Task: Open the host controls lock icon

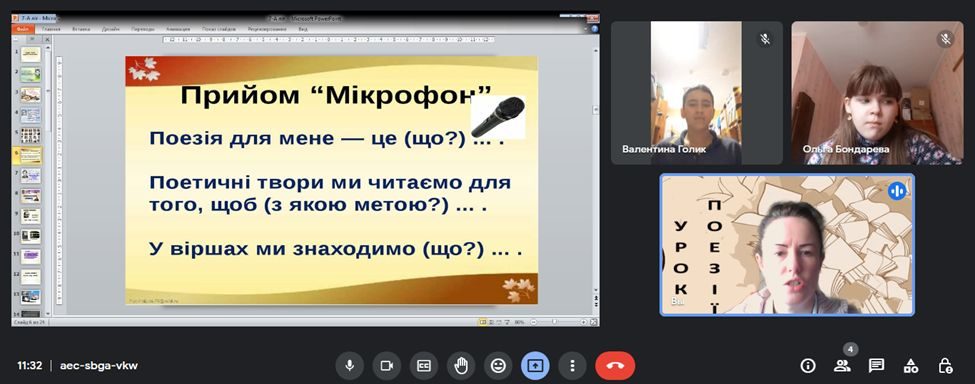Action: (x=945, y=365)
